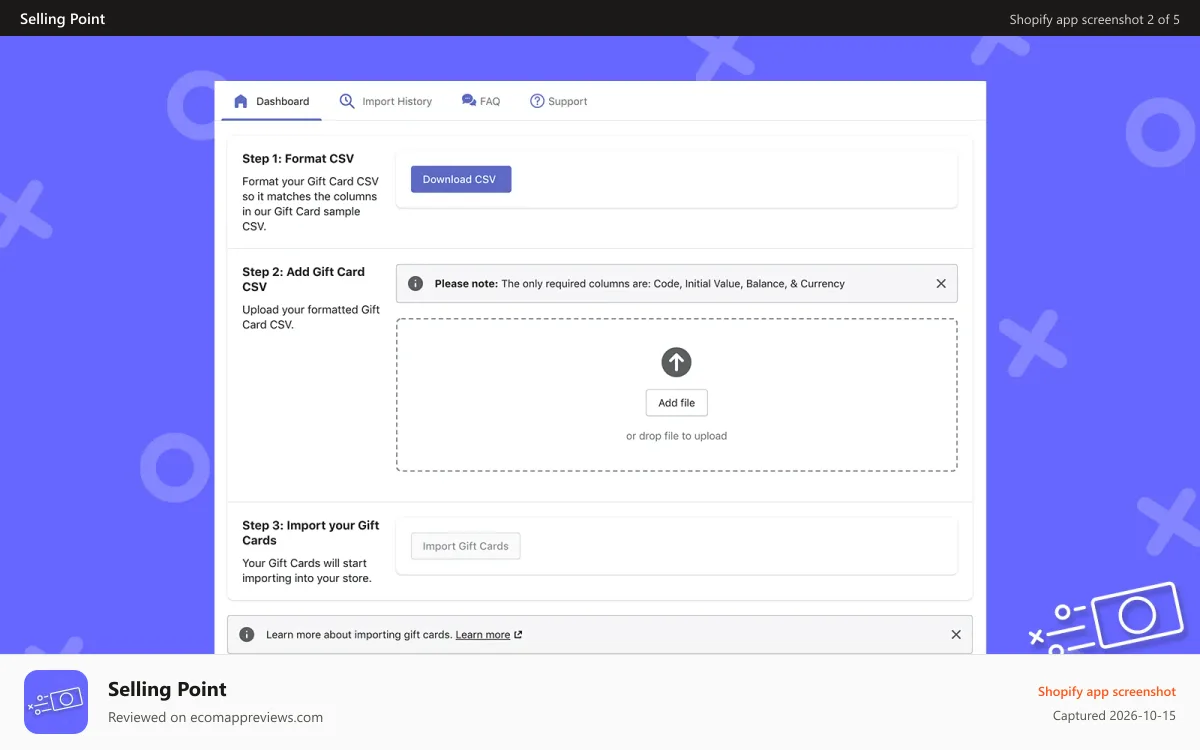This screenshot has width=1200, height=750.
Task: Click the orange 'Shopify app screenshot' label
Action: pos(1107,691)
